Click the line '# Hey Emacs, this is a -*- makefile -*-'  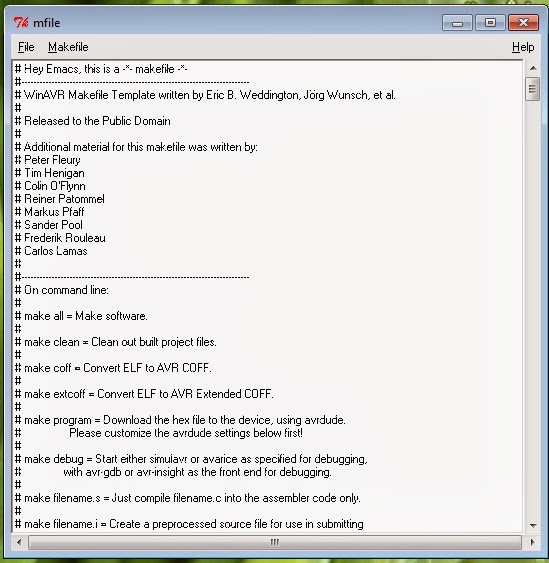coord(101,69)
